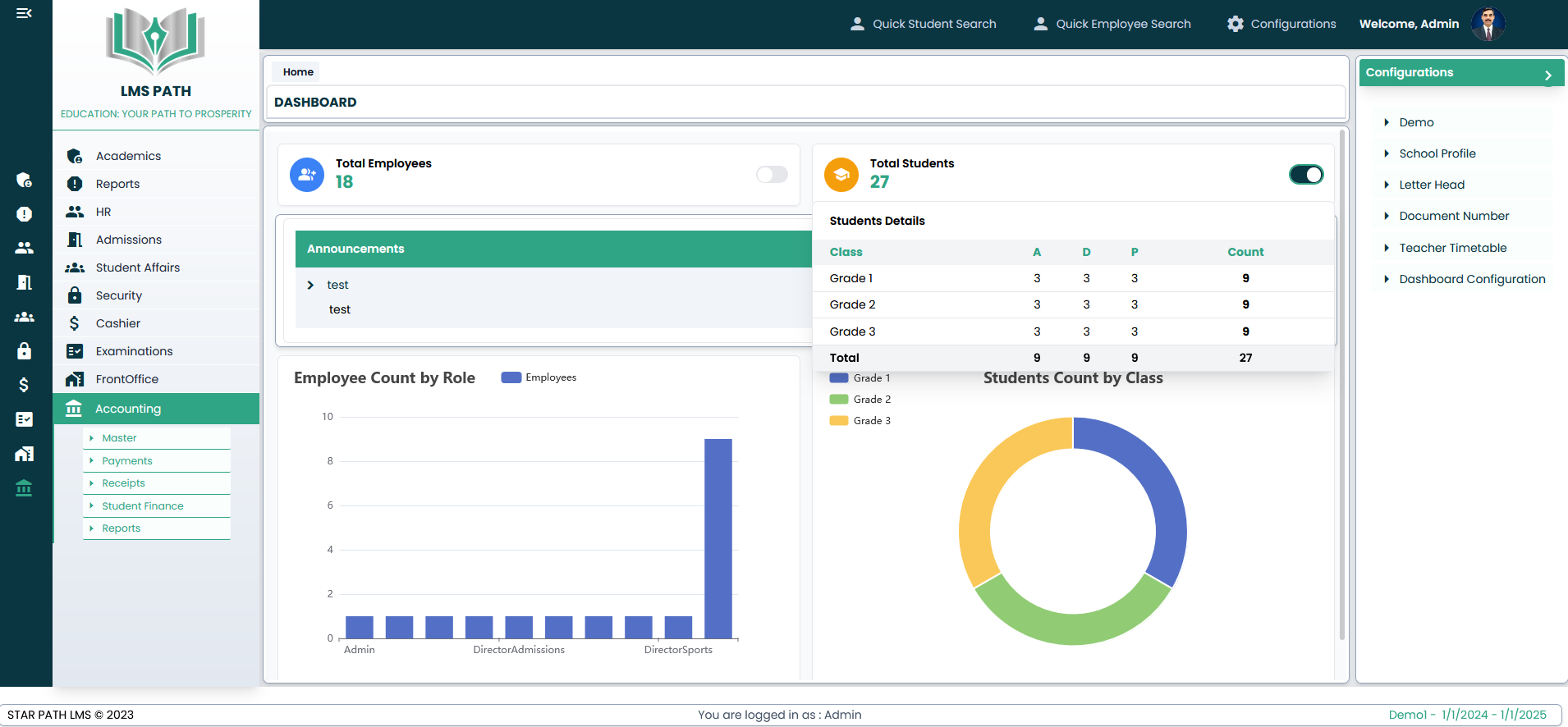Open Quick Employee Search

1112,24
